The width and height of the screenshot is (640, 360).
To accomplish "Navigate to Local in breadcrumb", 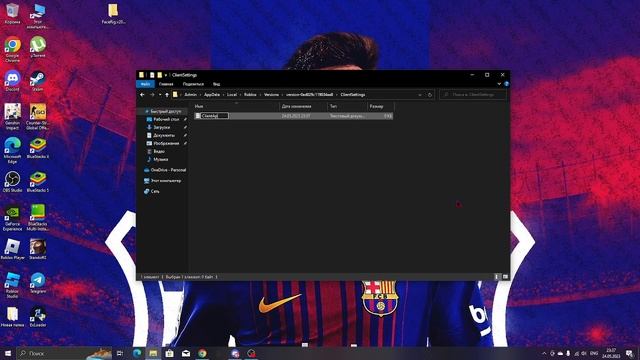I will (x=232, y=95).
